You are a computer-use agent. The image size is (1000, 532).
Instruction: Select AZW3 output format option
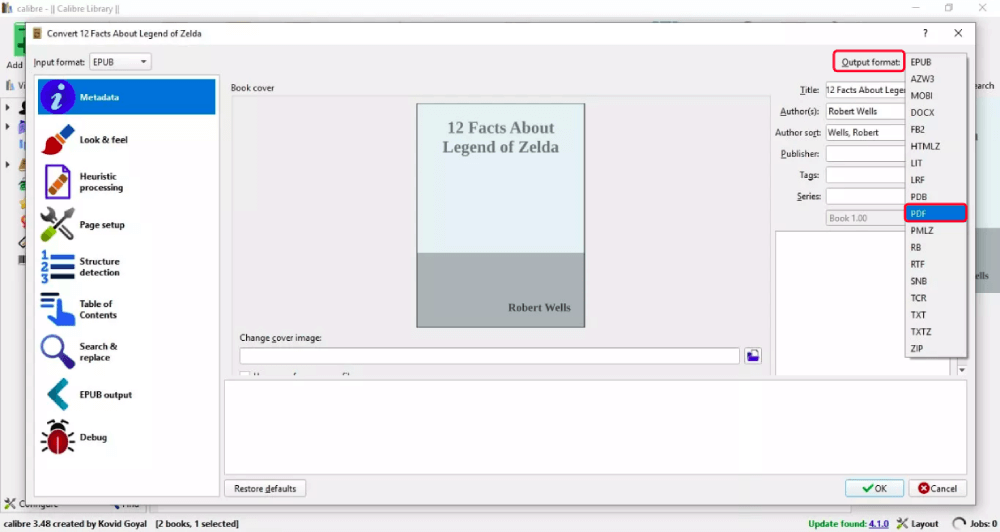[x=922, y=79]
